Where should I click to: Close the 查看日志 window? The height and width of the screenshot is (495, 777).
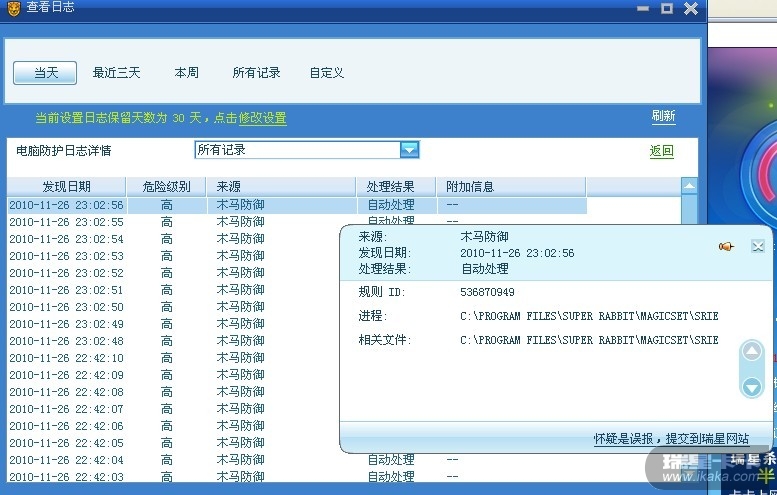(691, 8)
